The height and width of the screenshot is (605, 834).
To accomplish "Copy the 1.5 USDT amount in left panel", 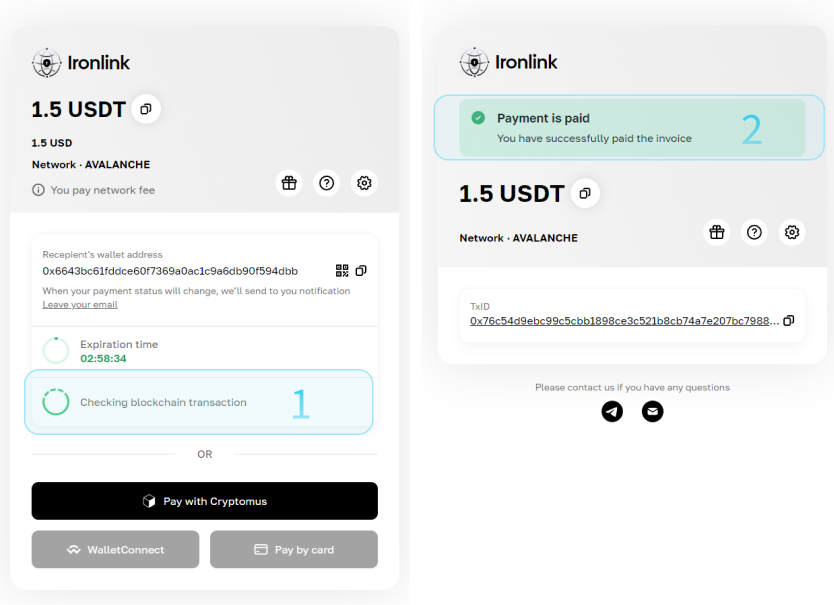I will 146,109.
